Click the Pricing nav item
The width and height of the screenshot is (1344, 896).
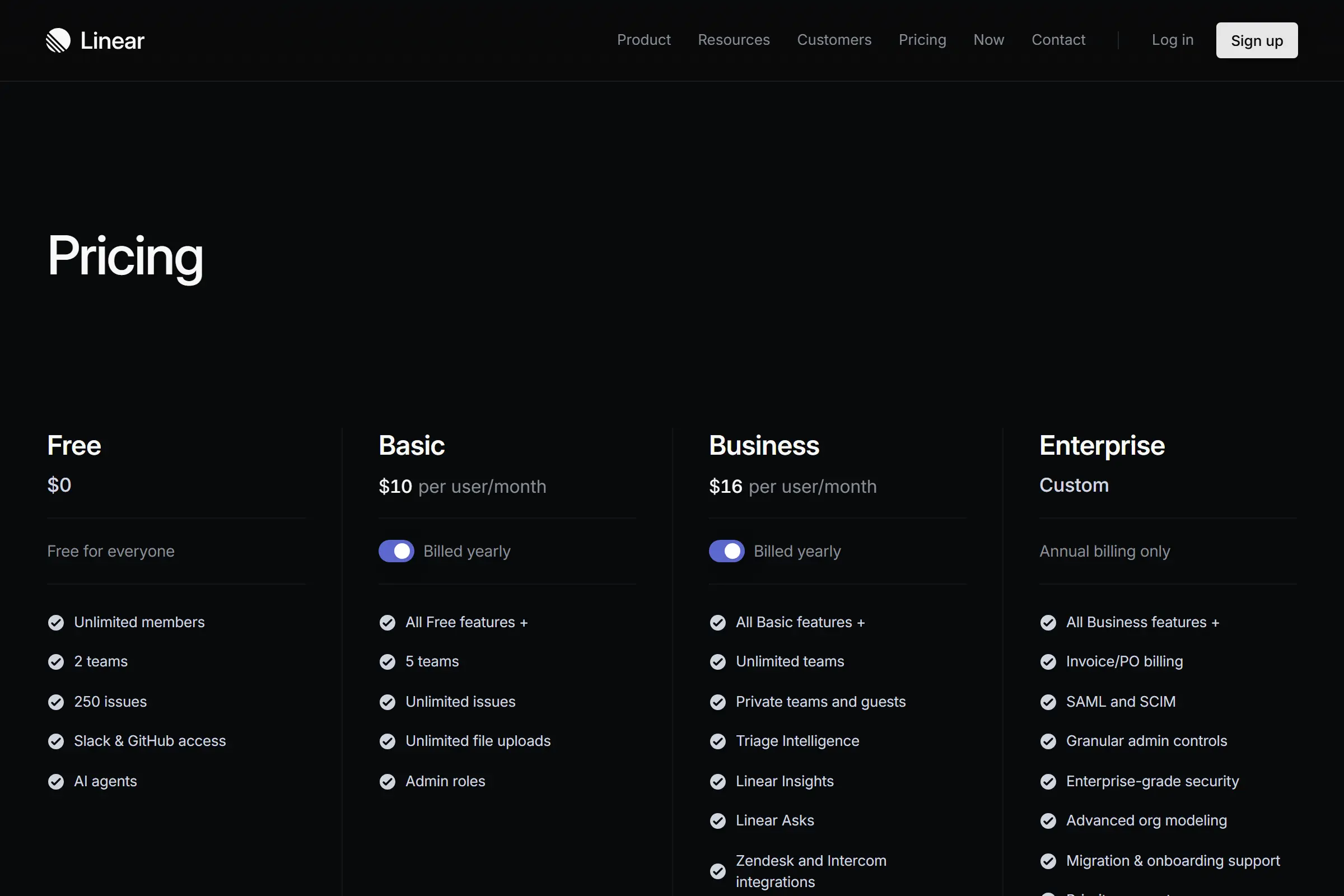[922, 40]
